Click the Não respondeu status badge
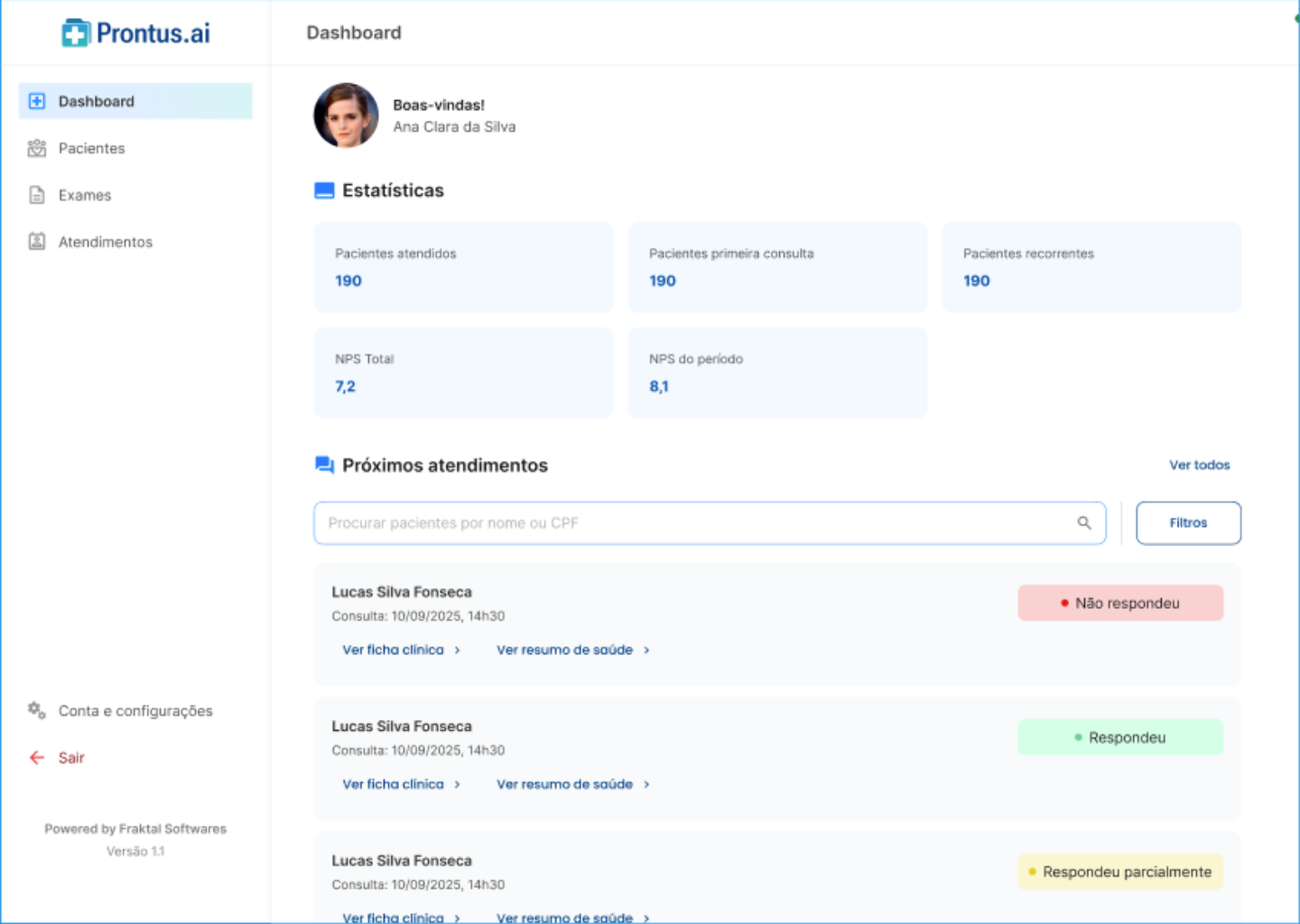 [x=1120, y=603]
